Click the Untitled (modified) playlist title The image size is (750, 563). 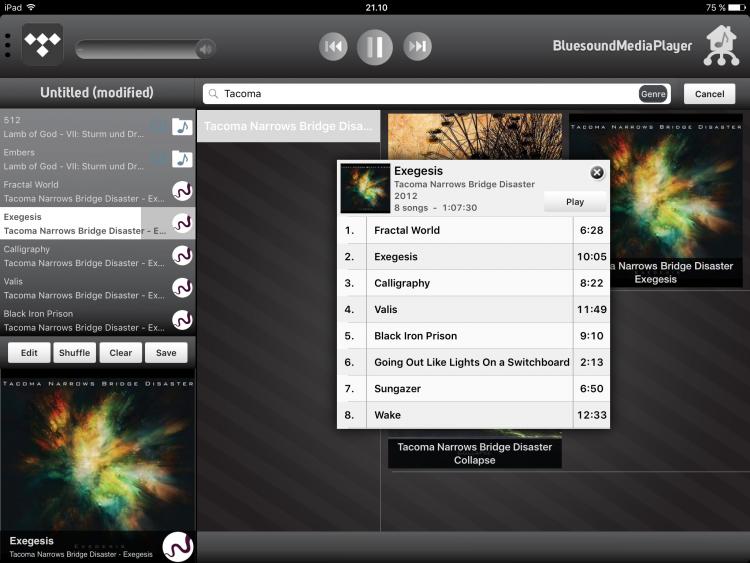tap(97, 93)
